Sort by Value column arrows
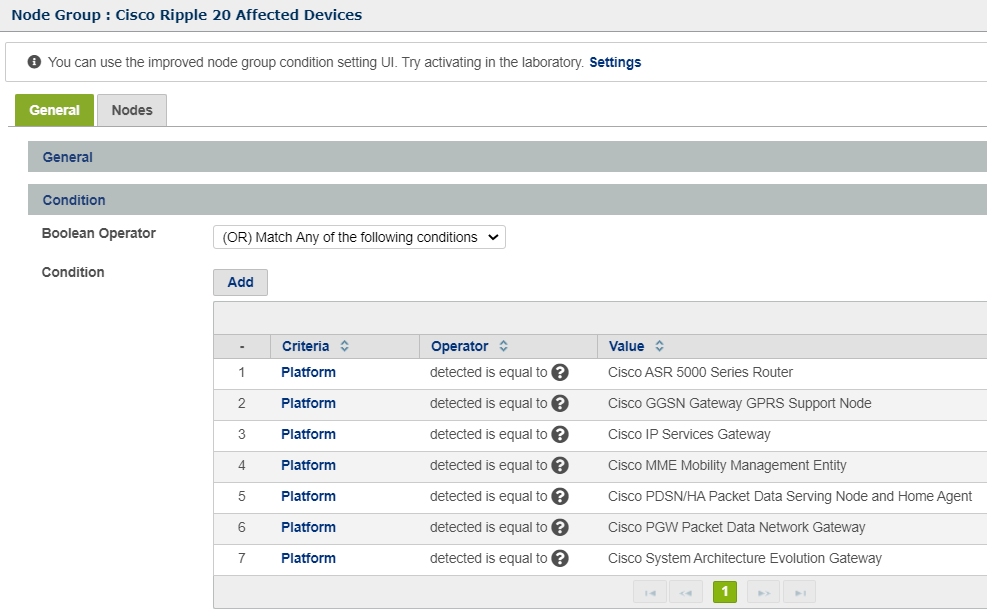This screenshot has width=987, height=610. point(659,346)
